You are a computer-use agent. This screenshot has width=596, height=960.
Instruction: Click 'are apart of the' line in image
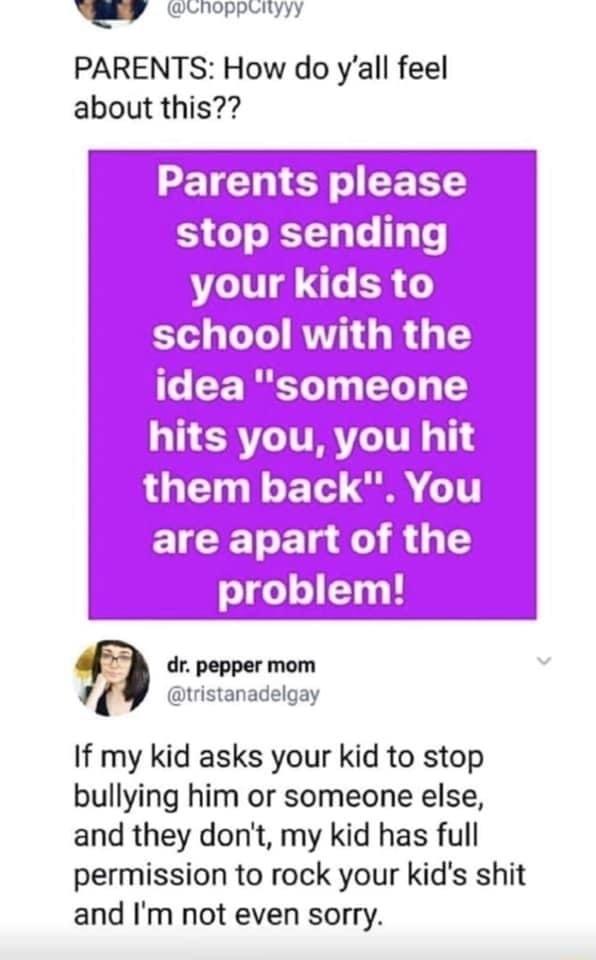(x=312, y=539)
